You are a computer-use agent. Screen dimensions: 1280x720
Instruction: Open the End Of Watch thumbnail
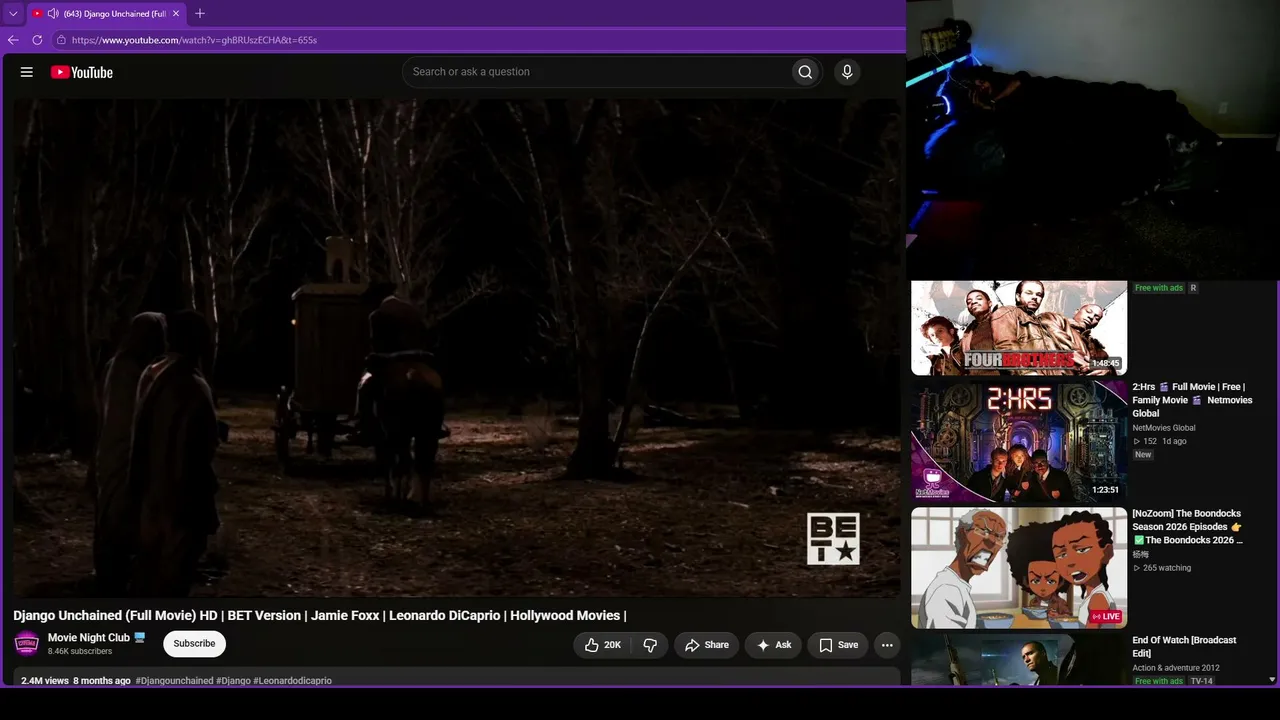click(1019, 660)
